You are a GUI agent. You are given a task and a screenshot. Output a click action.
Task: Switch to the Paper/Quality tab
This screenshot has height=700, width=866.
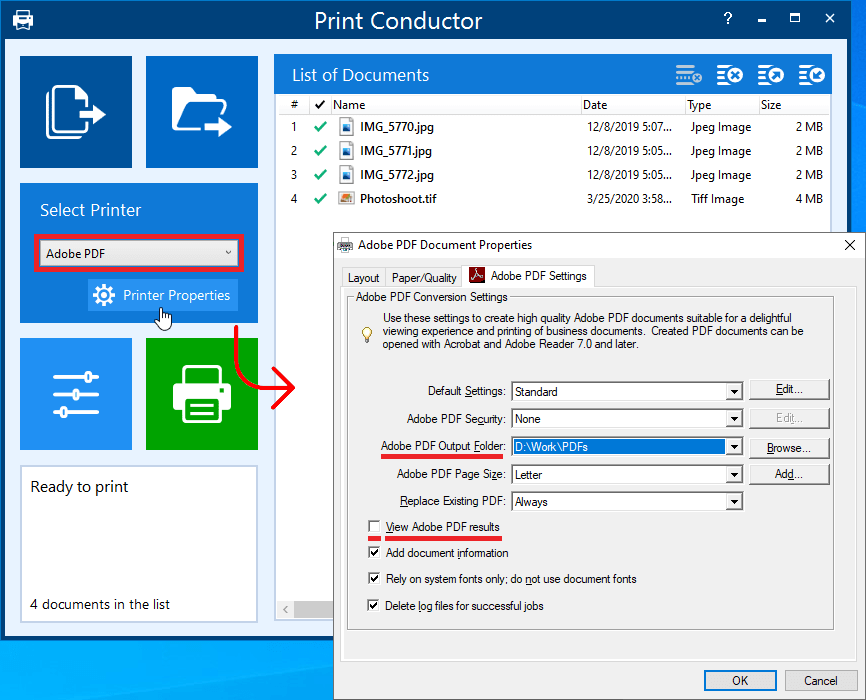pos(424,278)
